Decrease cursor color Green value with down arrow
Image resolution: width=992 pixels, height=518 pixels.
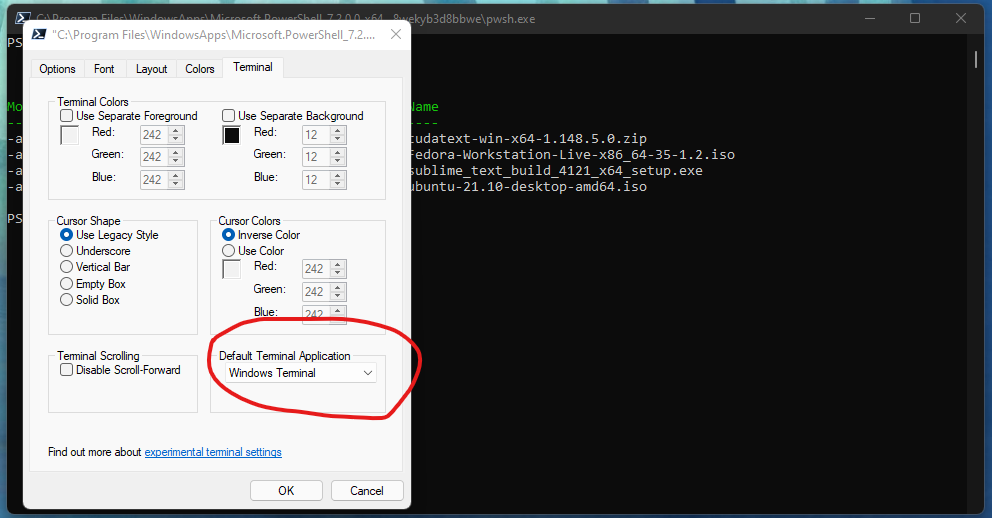coord(338,295)
